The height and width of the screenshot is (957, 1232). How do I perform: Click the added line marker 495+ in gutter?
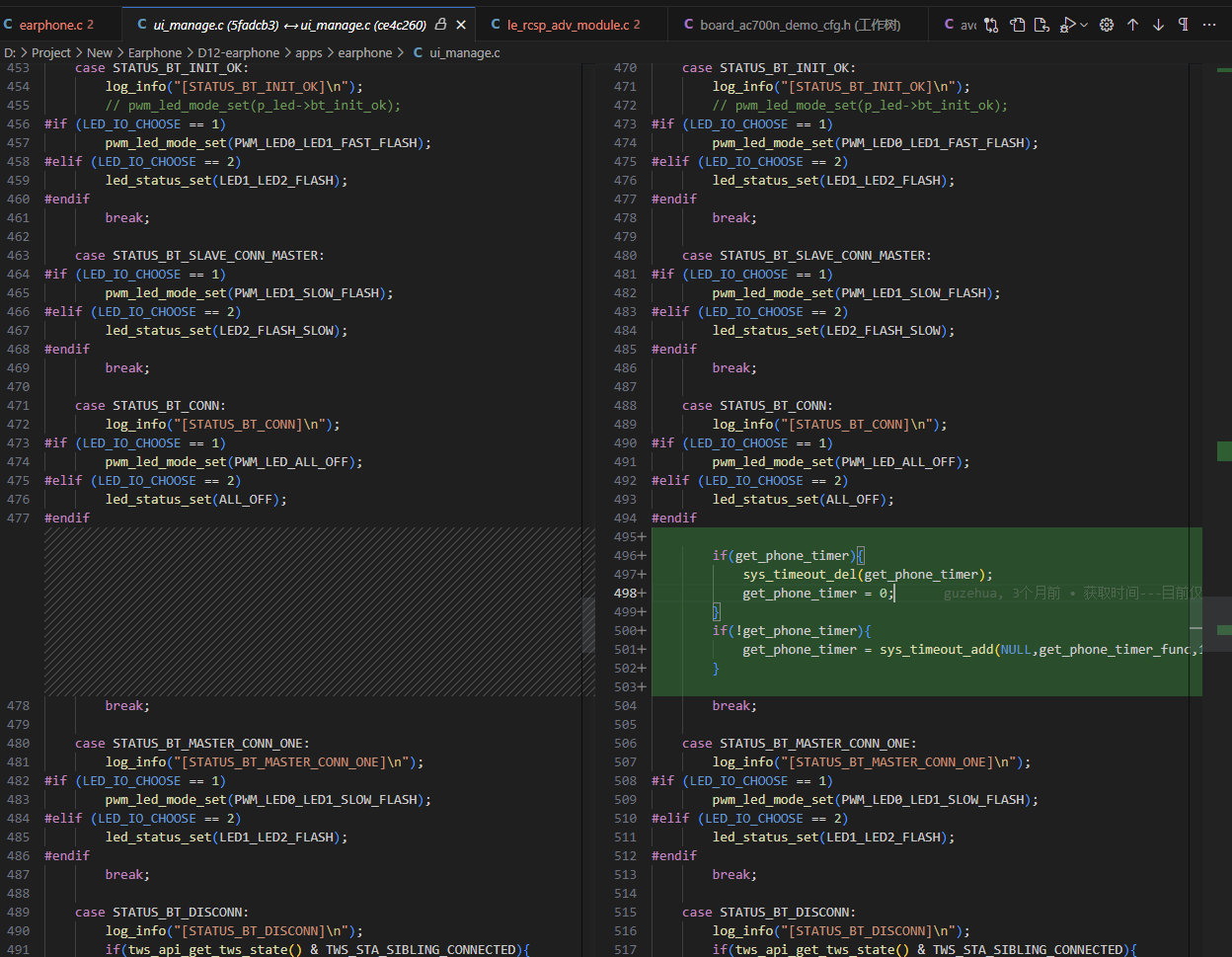click(x=629, y=537)
